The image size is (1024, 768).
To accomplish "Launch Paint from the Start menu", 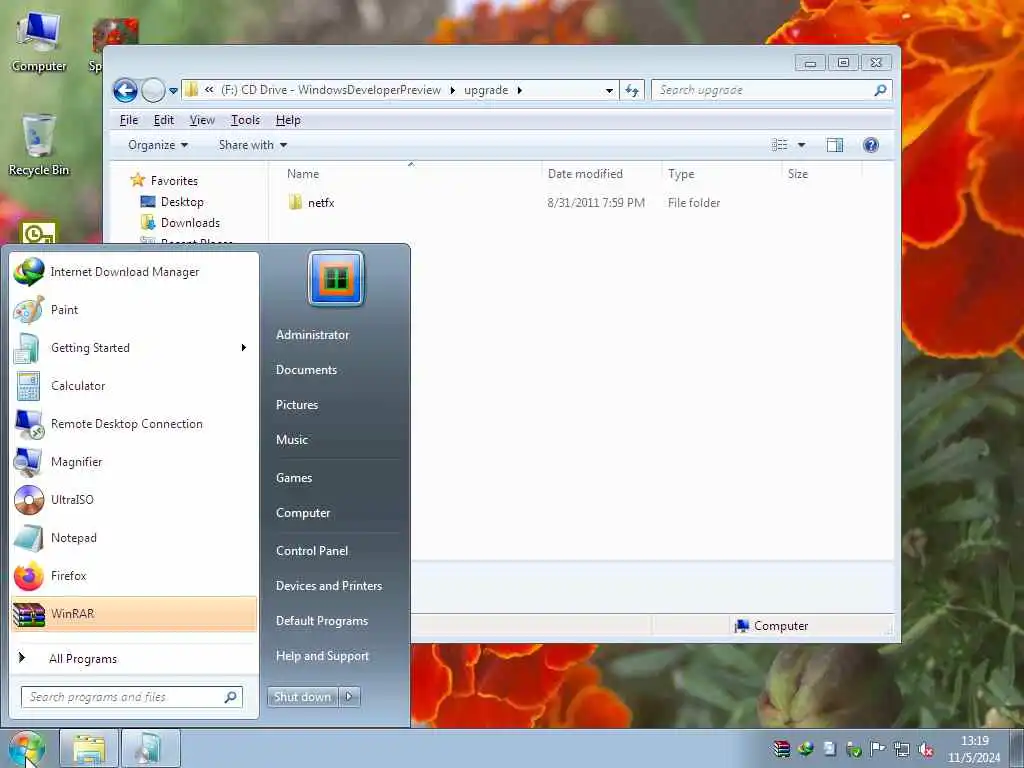I will click(x=134, y=310).
